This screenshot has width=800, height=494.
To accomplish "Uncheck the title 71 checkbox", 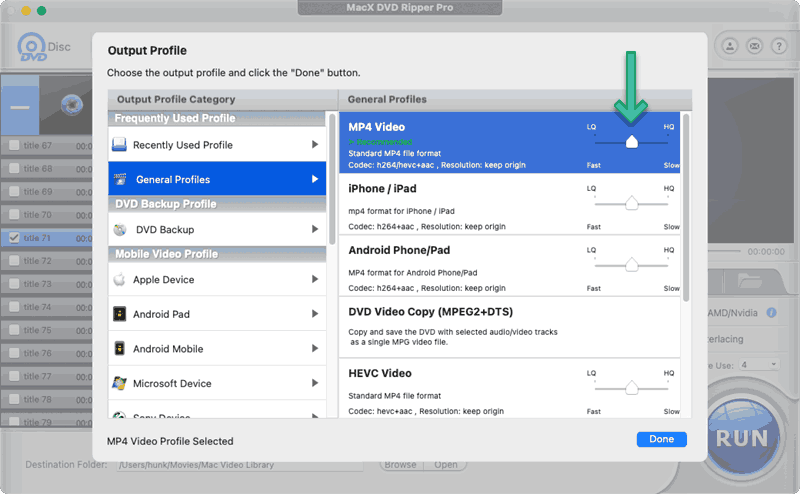I will (14, 238).
